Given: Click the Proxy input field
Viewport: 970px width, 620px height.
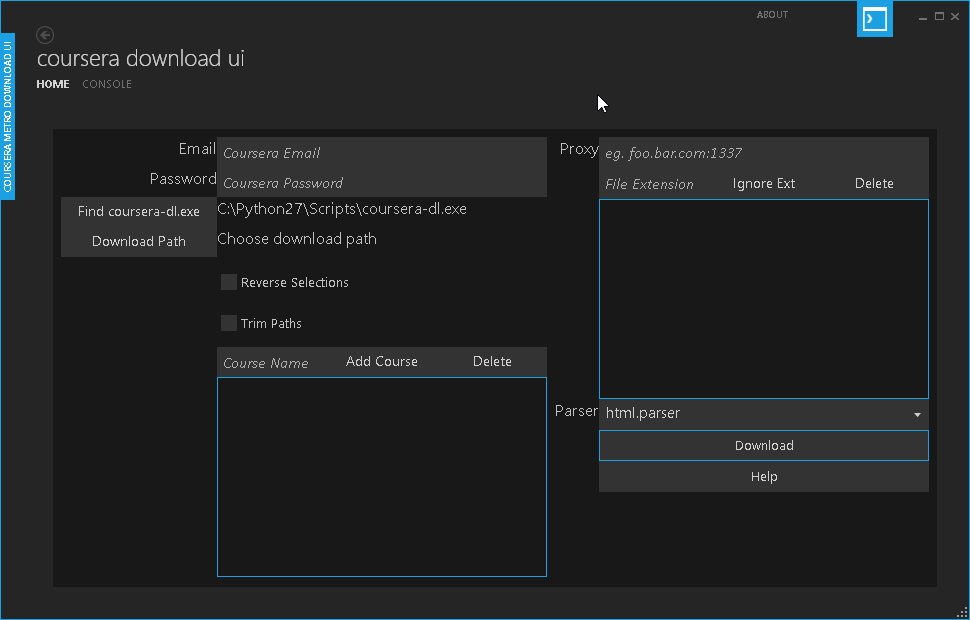Looking at the screenshot, I should pos(763,153).
